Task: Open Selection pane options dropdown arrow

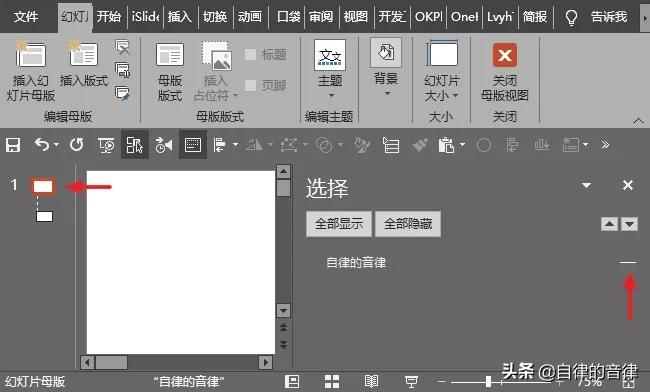Action: (x=586, y=185)
